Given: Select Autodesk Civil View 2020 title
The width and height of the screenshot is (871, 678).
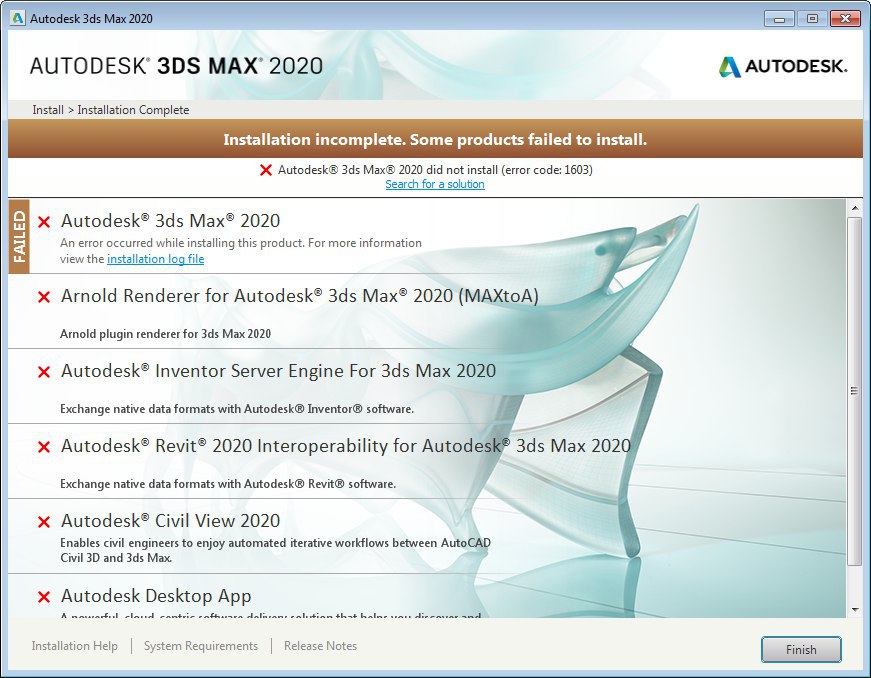Looking at the screenshot, I should 171,520.
